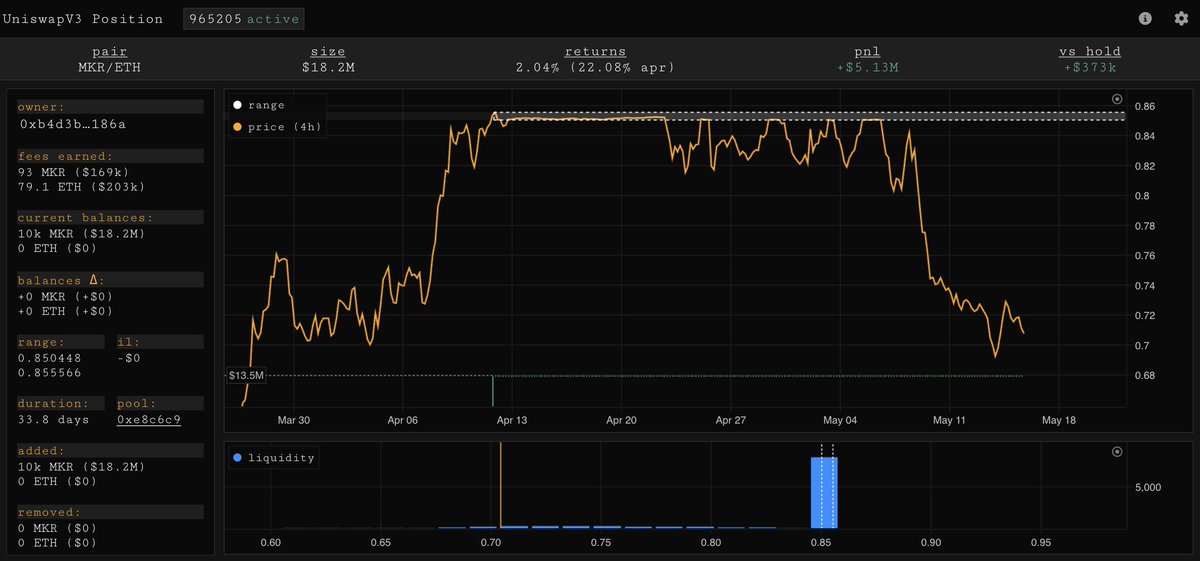Click the 0.95 liquidity axis label
The image size is (1200, 561).
pyautogui.click(x=1040, y=543)
